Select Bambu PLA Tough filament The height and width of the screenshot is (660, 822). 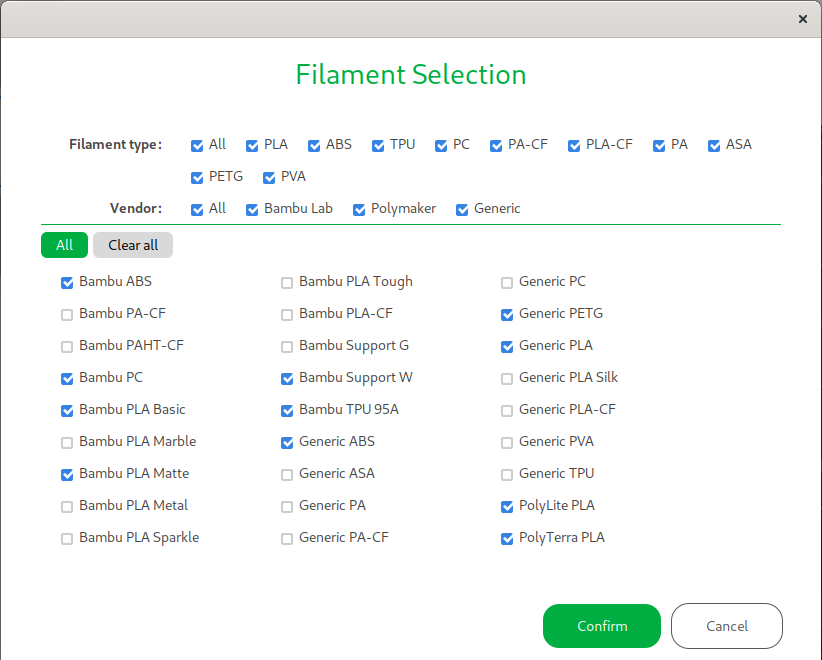(x=287, y=283)
